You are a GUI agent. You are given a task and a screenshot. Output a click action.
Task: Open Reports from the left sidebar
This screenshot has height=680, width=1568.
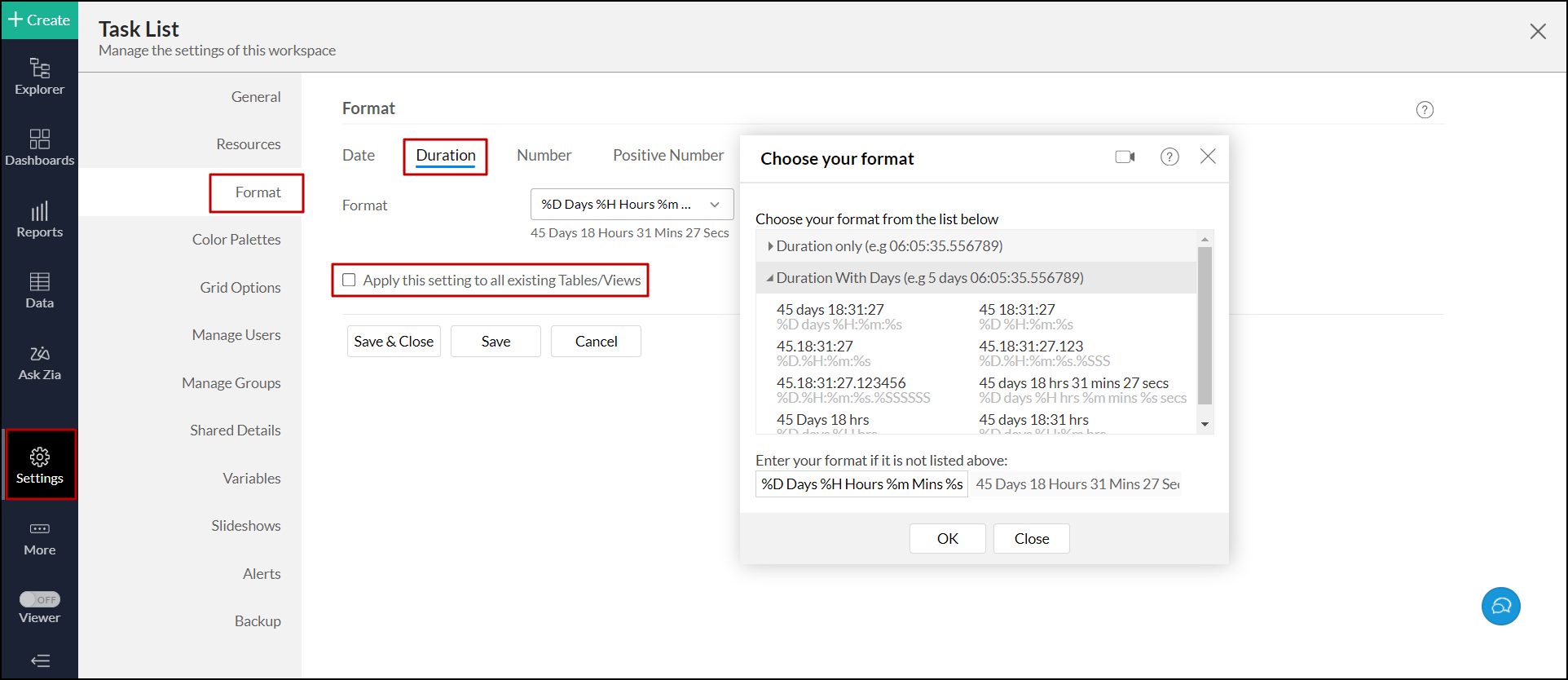point(39,219)
